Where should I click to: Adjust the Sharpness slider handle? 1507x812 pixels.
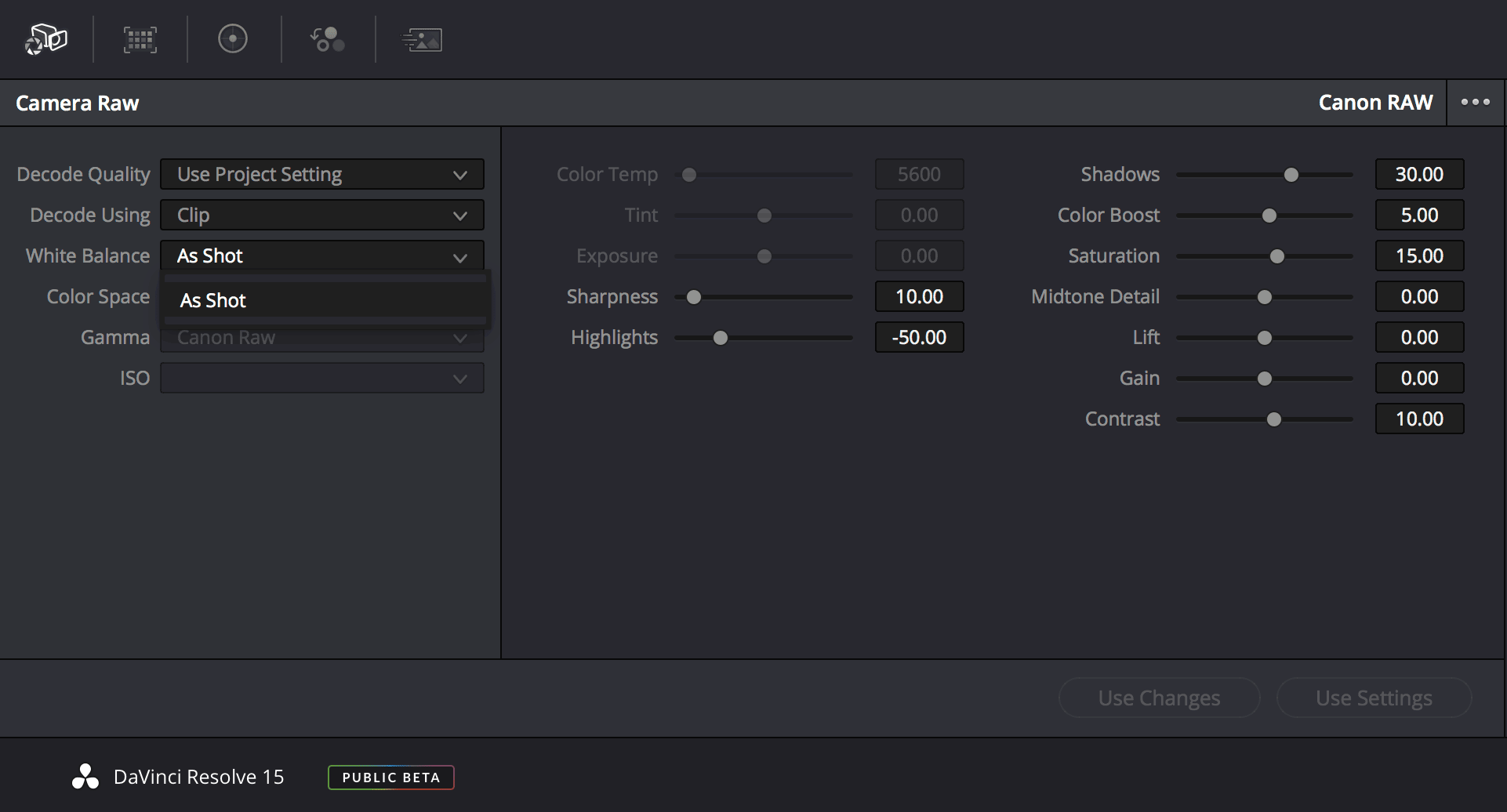click(694, 297)
